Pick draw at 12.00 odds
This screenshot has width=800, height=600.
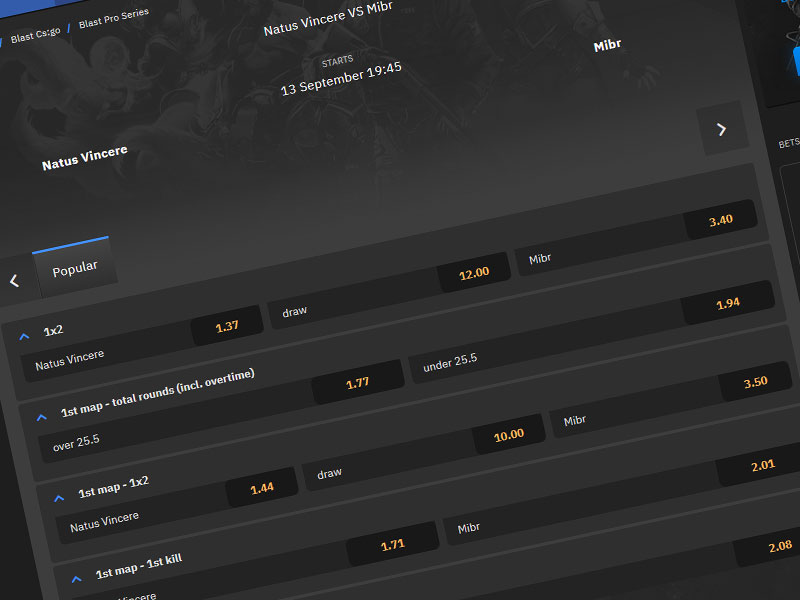389,291
